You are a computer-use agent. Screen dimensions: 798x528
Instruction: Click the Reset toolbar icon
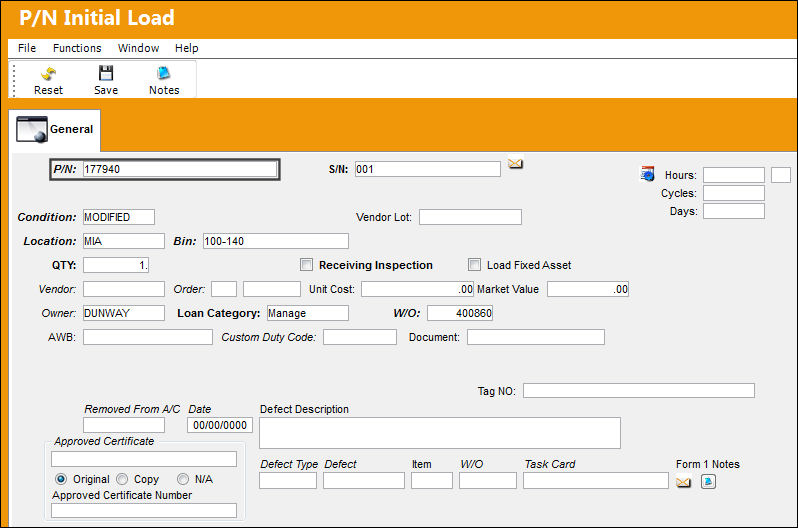(x=48, y=74)
